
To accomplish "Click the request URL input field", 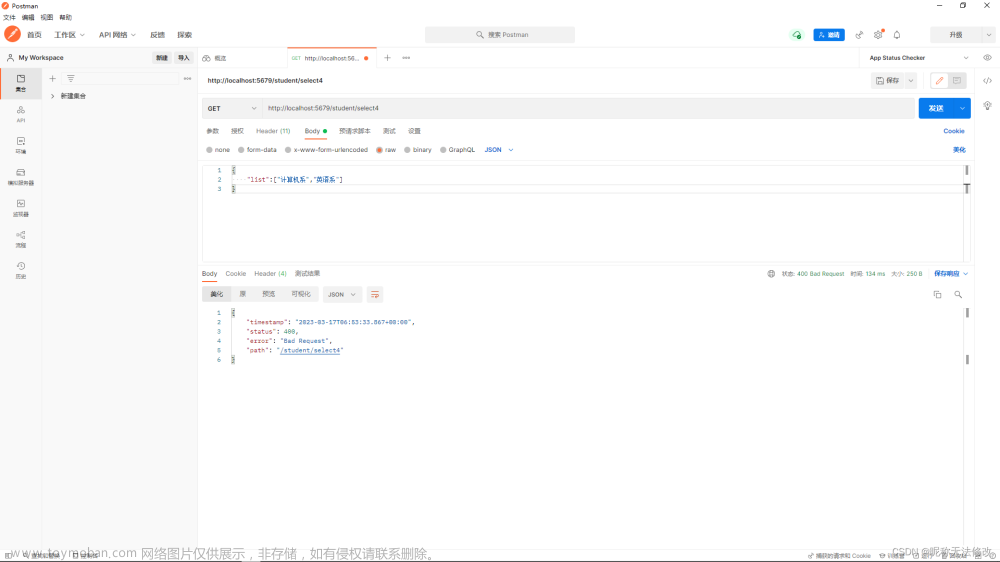I will 589,108.
